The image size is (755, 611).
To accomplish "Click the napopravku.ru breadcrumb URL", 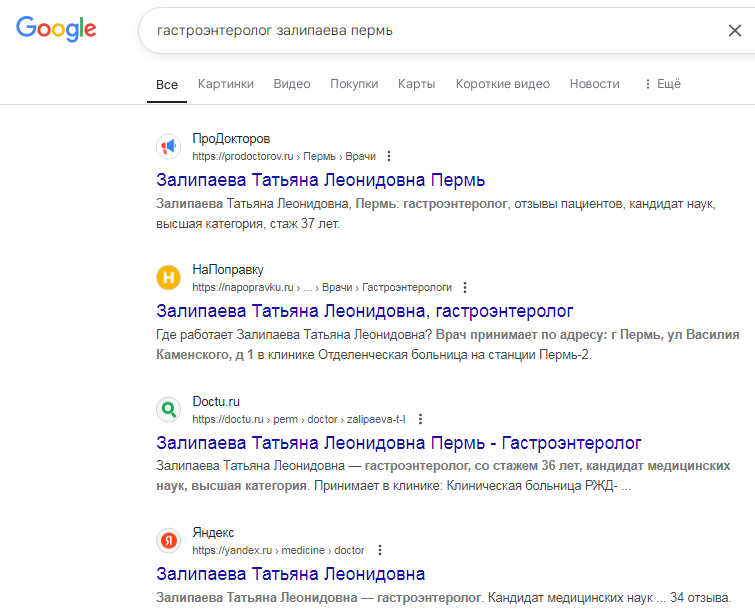I will 322,287.
